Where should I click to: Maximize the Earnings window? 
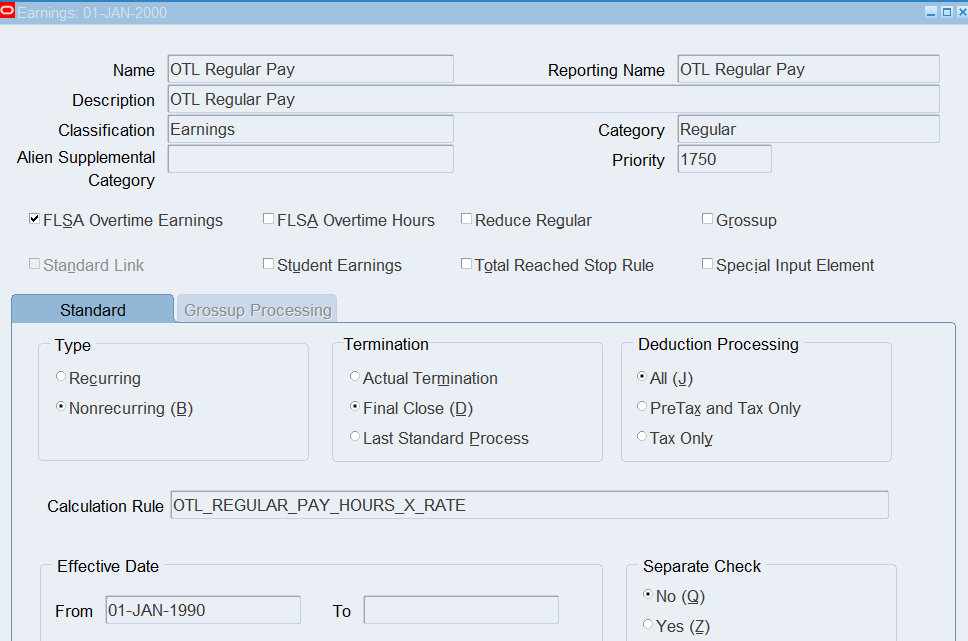click(x=946, y=12)
